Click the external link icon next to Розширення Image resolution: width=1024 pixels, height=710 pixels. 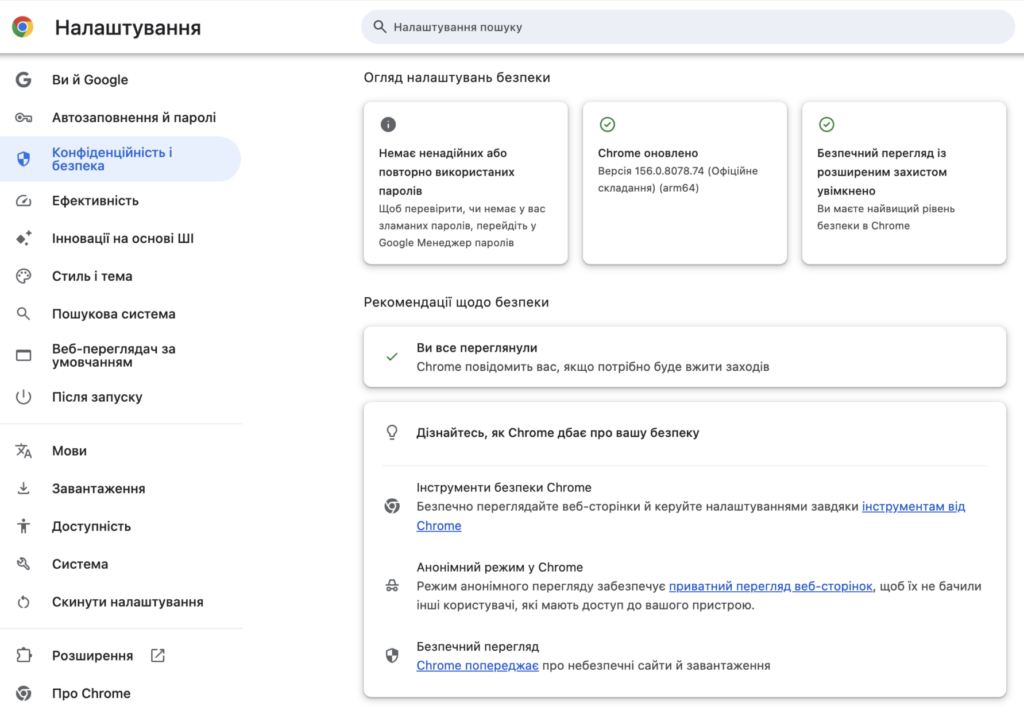157,656
